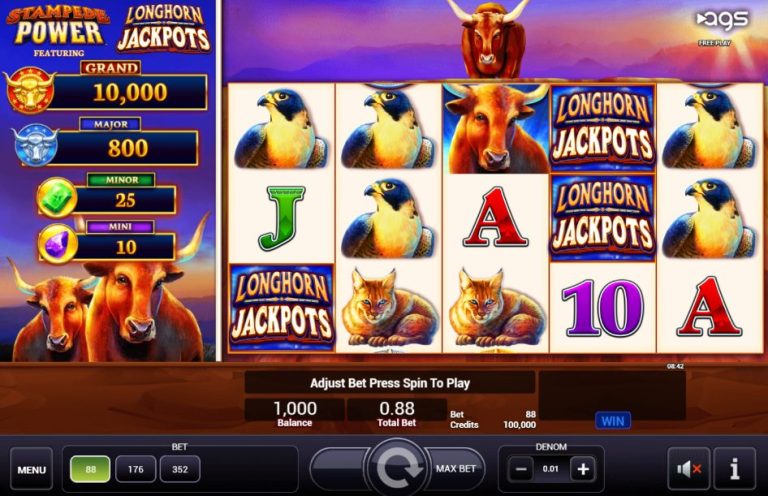This screenshot has height=496, width=768.
Task: Click the Major jackpot silver bull emblem
Action: 35,145
